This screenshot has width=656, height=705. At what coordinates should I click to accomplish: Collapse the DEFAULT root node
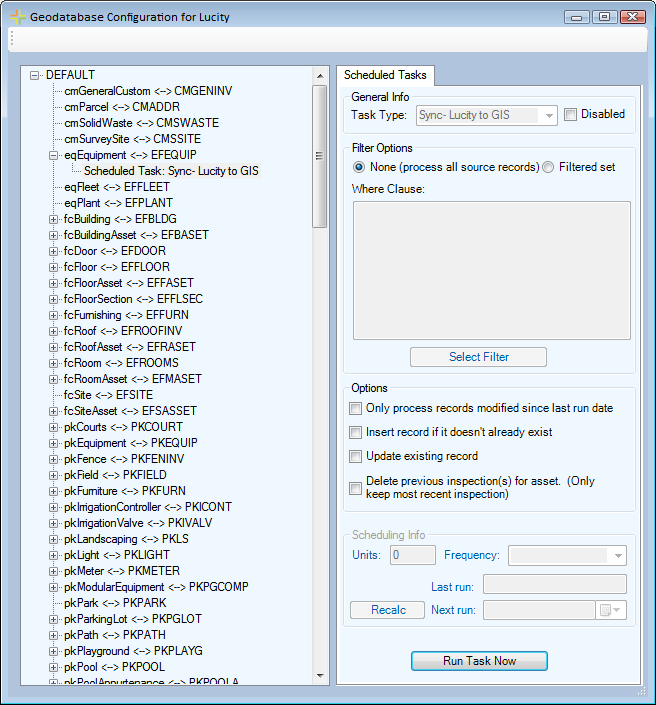[x=35, y=75]
